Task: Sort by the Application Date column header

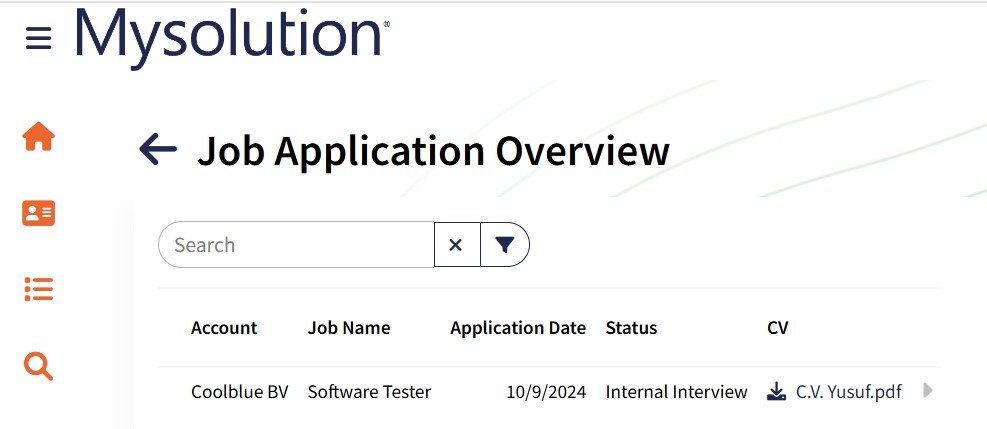Action: tap(518, 328)
